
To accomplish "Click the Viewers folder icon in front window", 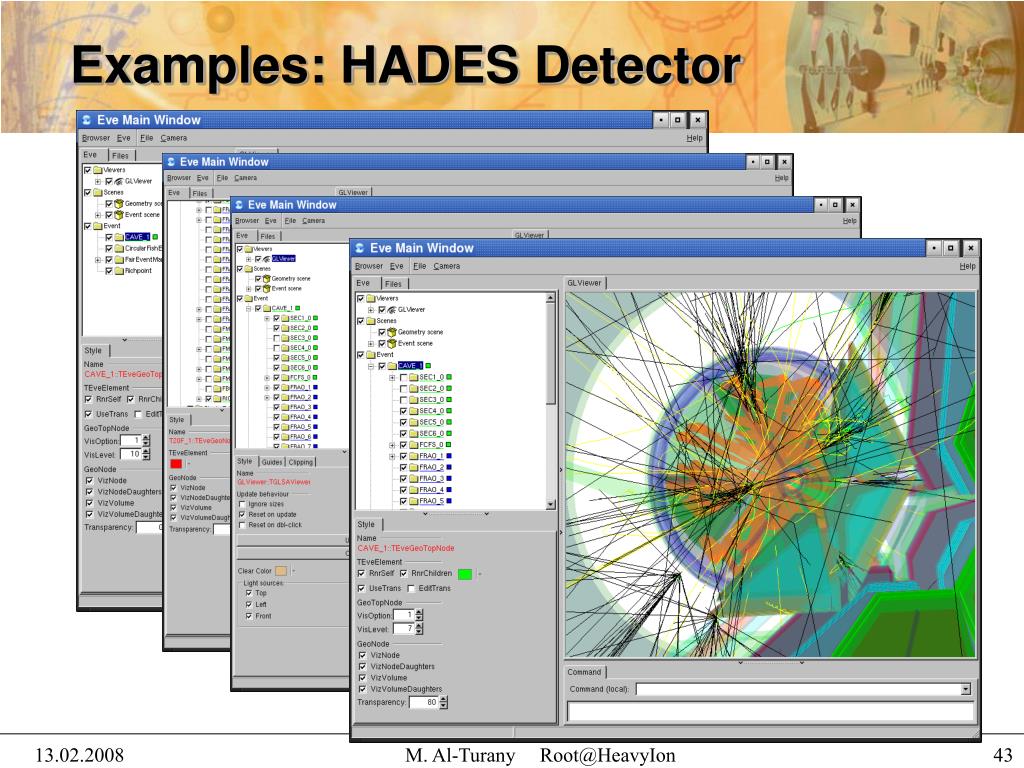I will coord(370,298).
